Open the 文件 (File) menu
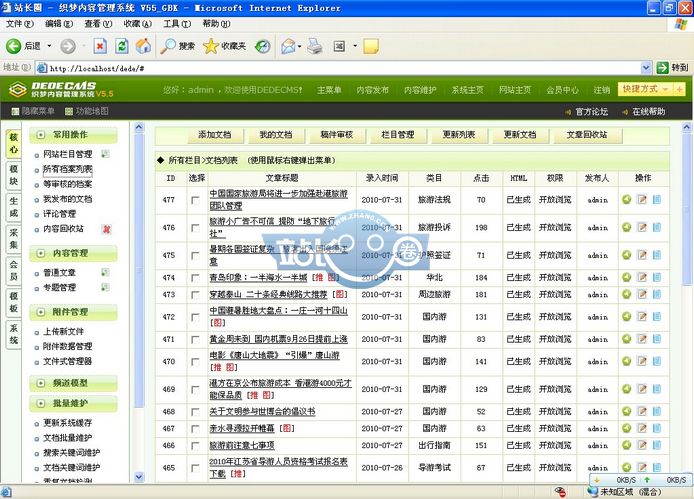 (19, 23)
